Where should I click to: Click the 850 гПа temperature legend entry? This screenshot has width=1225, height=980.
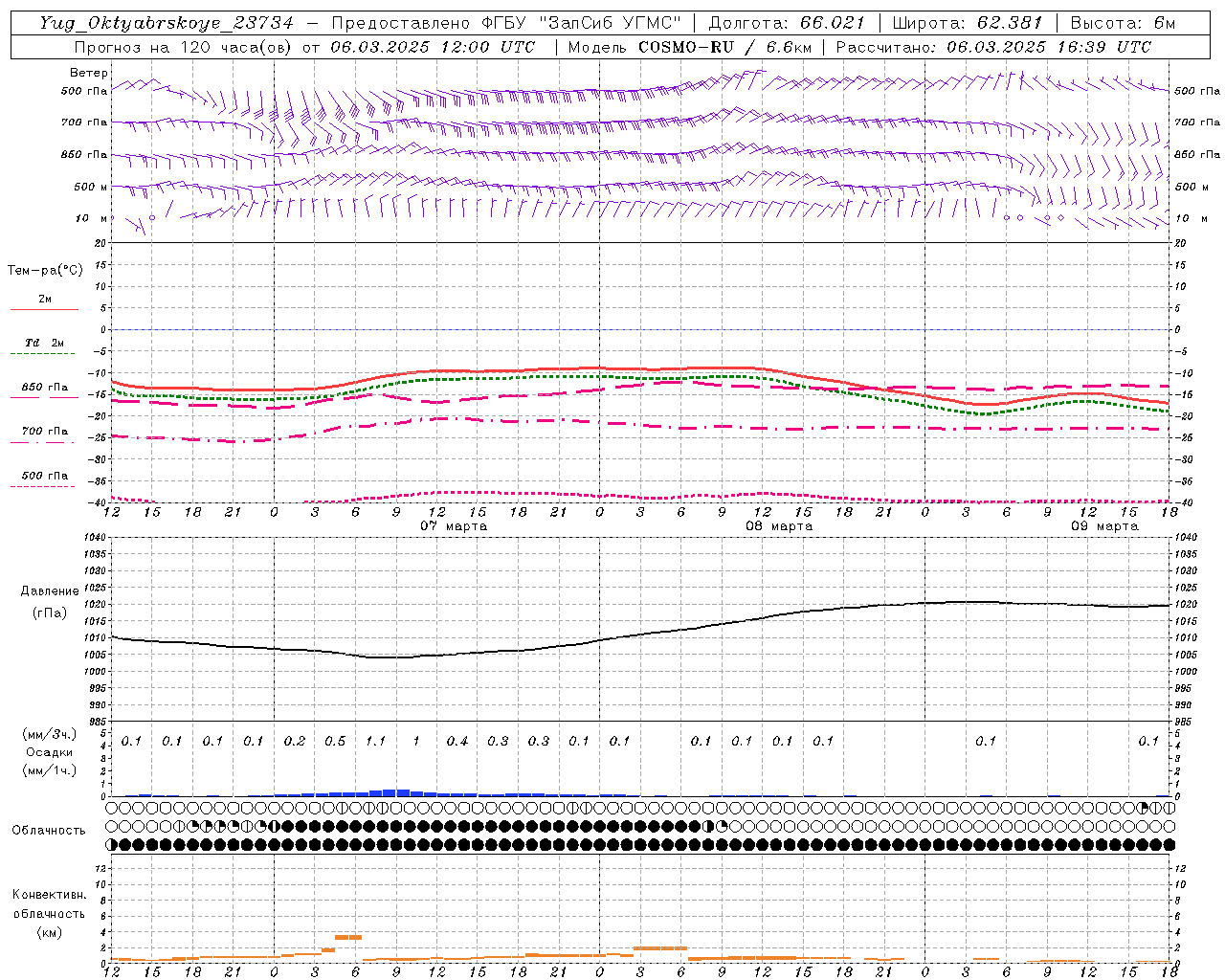tap(45, 388)
